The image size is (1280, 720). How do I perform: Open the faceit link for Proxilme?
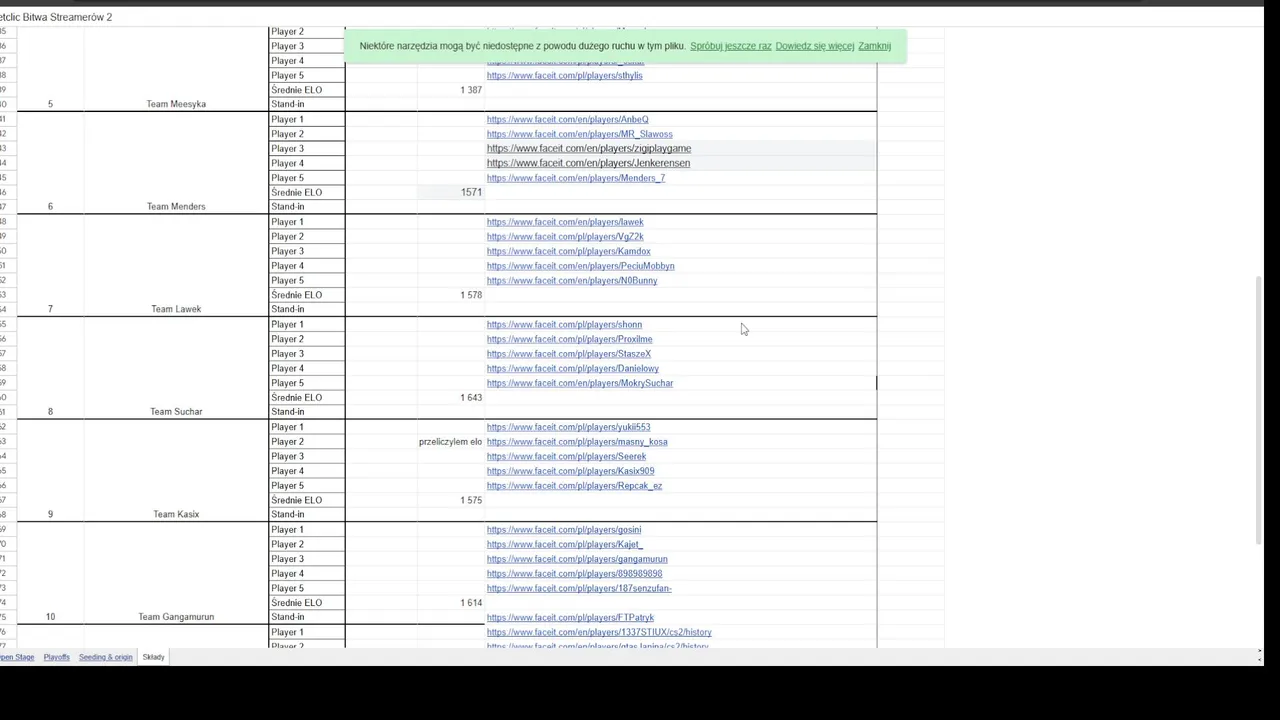tap(569, 339)
